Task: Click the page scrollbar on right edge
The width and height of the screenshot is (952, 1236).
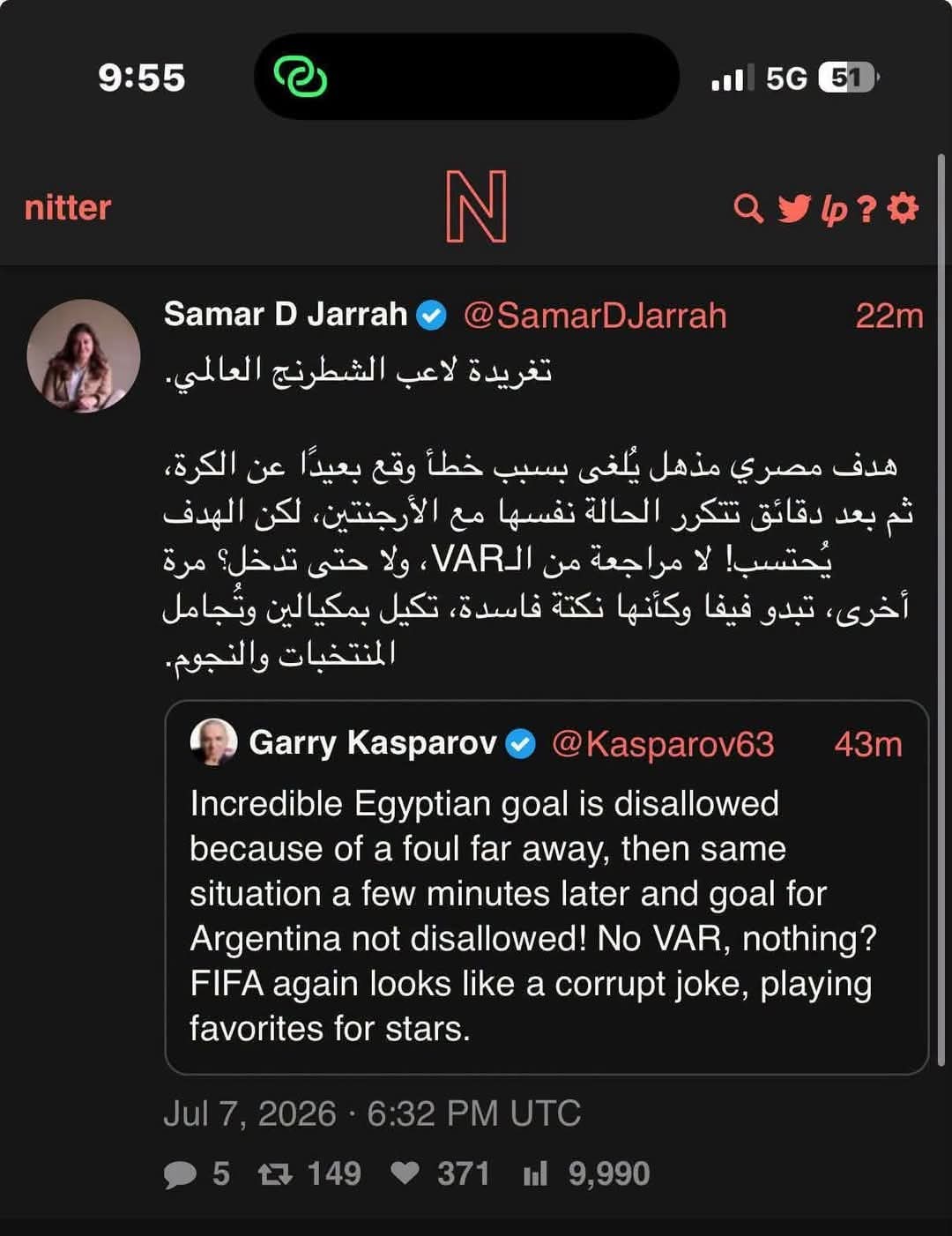Action: point(942,608)
